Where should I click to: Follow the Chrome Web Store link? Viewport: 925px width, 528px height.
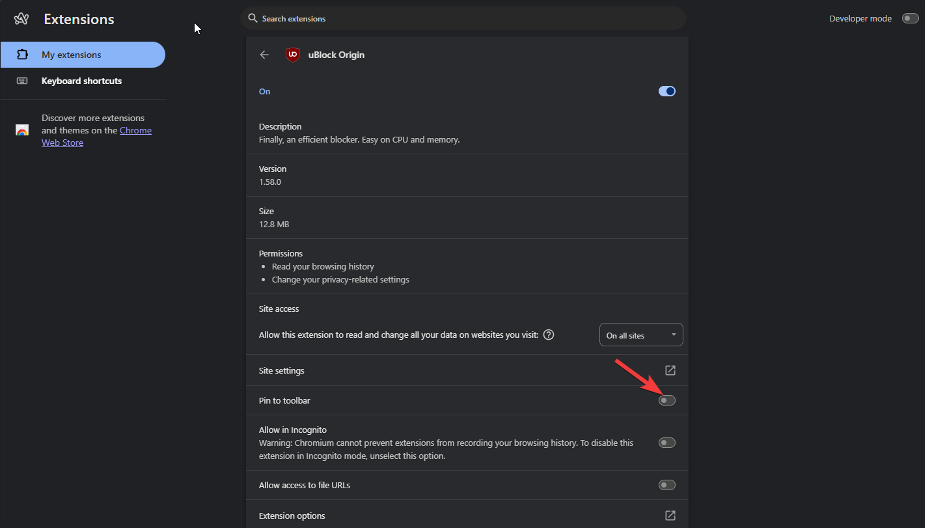97,136
